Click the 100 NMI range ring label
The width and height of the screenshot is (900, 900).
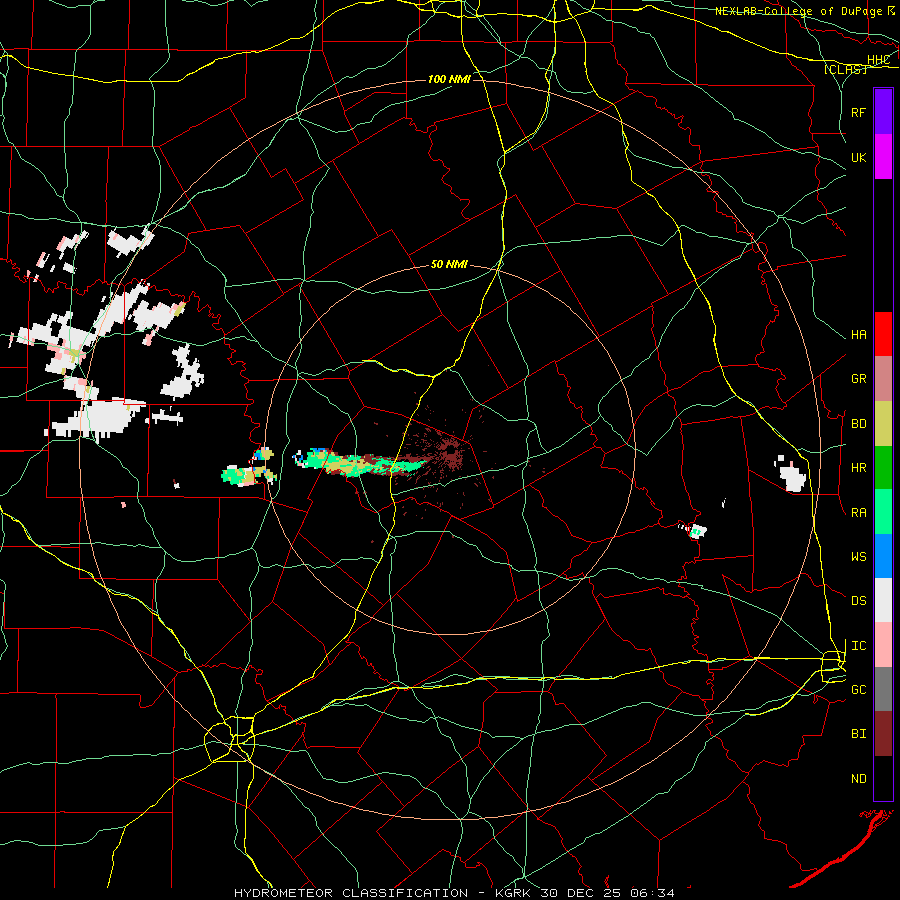(449, 79)
